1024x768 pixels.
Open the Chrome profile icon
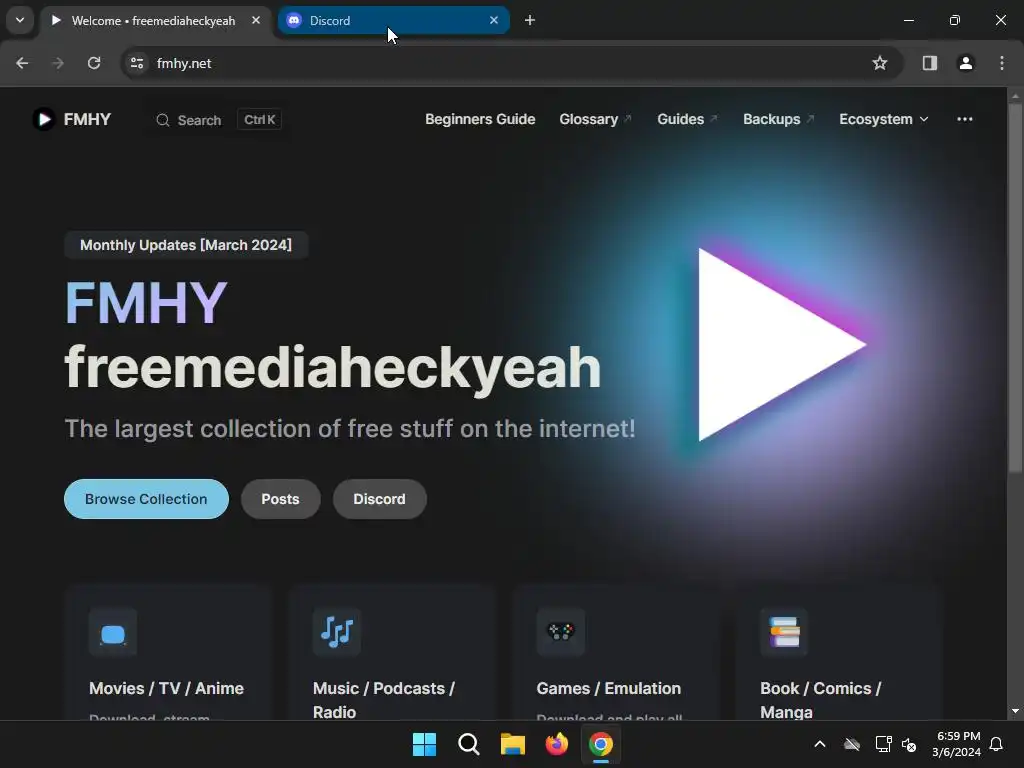(x=966, y=63)
